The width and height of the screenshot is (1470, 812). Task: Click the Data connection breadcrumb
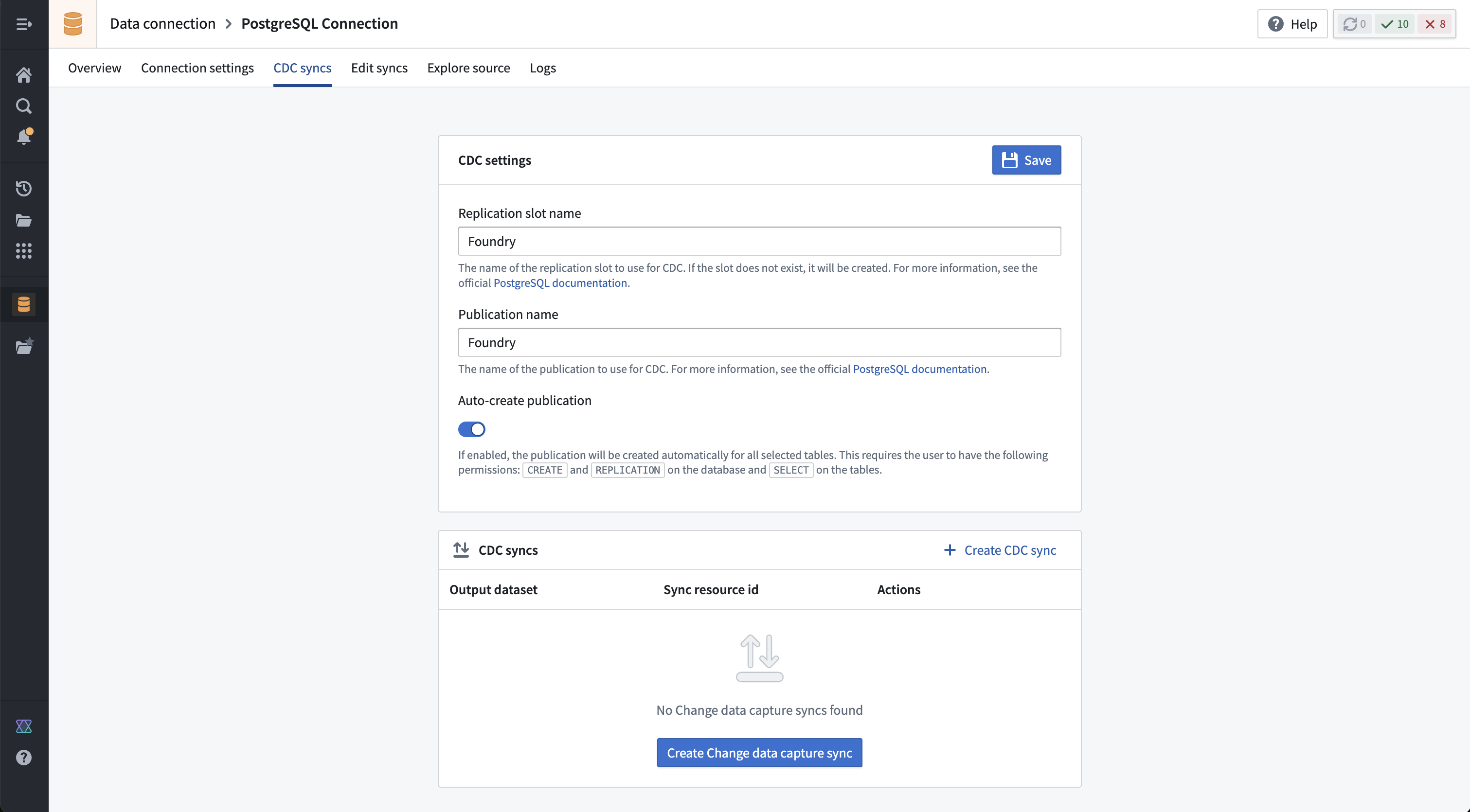tap(162, 23)
